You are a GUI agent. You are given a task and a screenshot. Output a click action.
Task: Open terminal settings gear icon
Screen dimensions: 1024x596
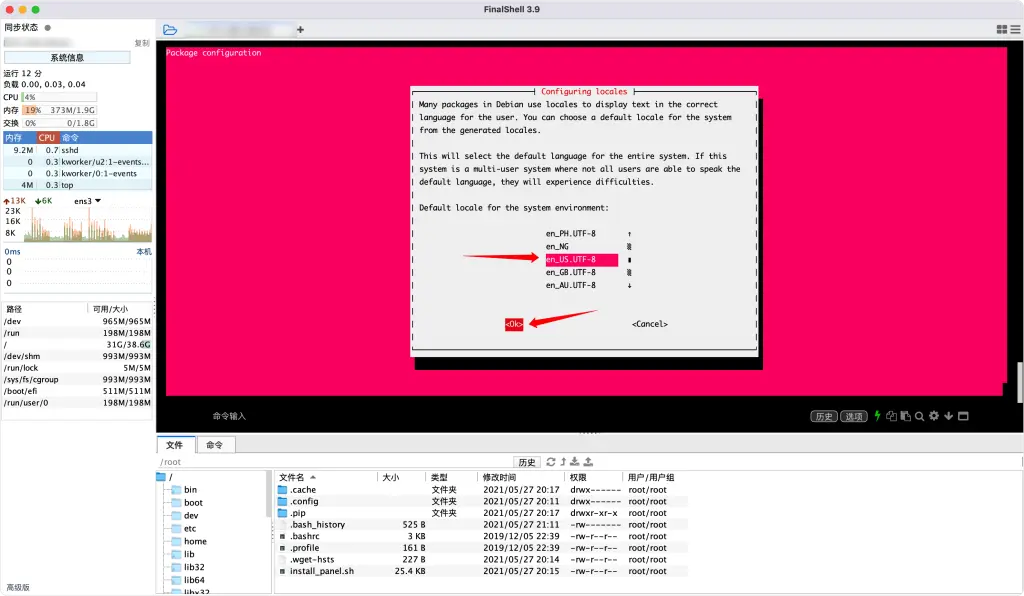[x=934, y=416]
